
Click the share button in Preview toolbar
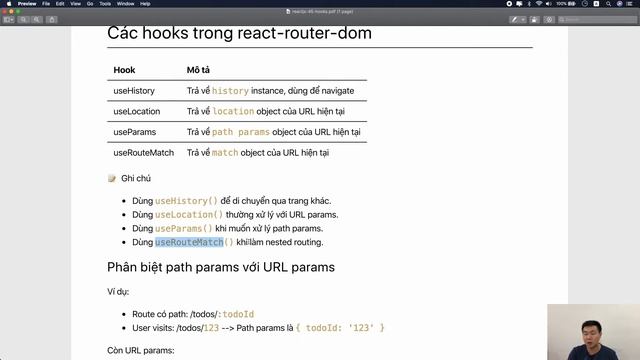tap(52, 20)
